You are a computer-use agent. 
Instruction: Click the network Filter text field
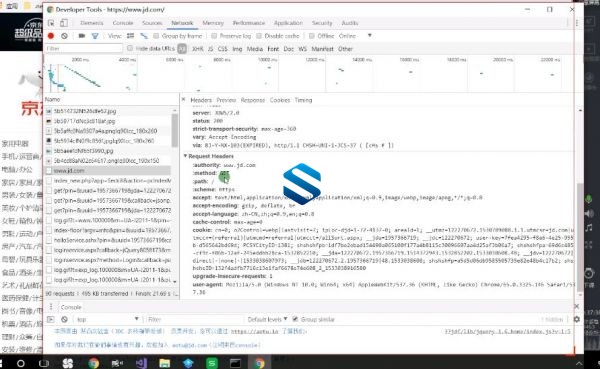pyautogui.click(x=83, y=48)
